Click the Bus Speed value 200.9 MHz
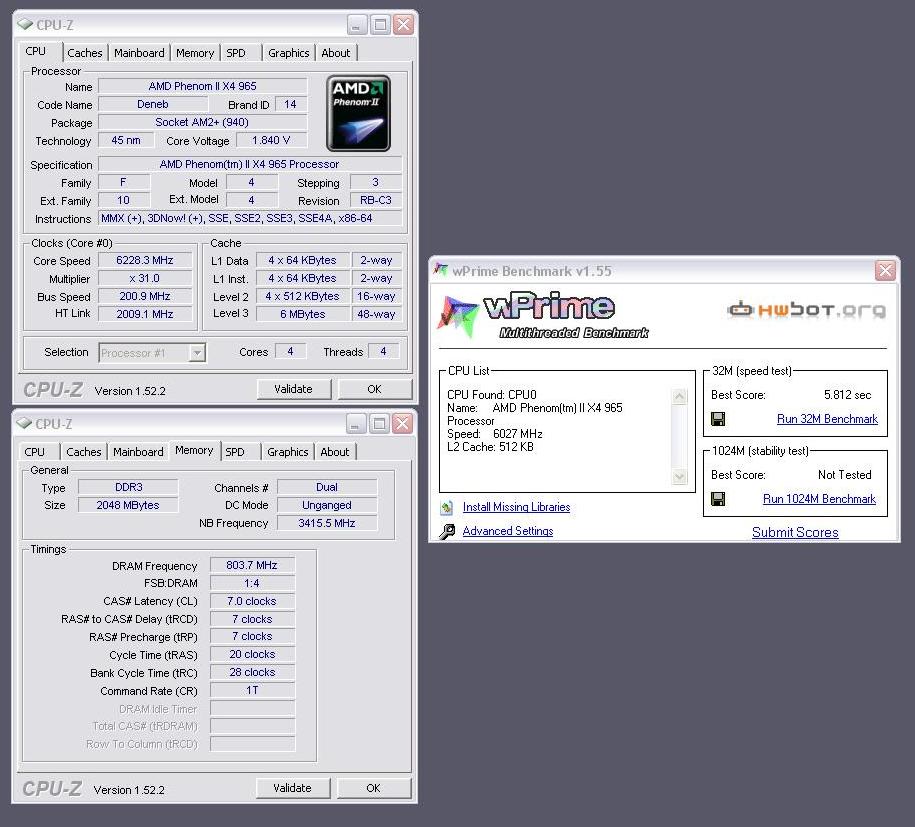Viewport: 915px width, 827px height. coord(145,296)
